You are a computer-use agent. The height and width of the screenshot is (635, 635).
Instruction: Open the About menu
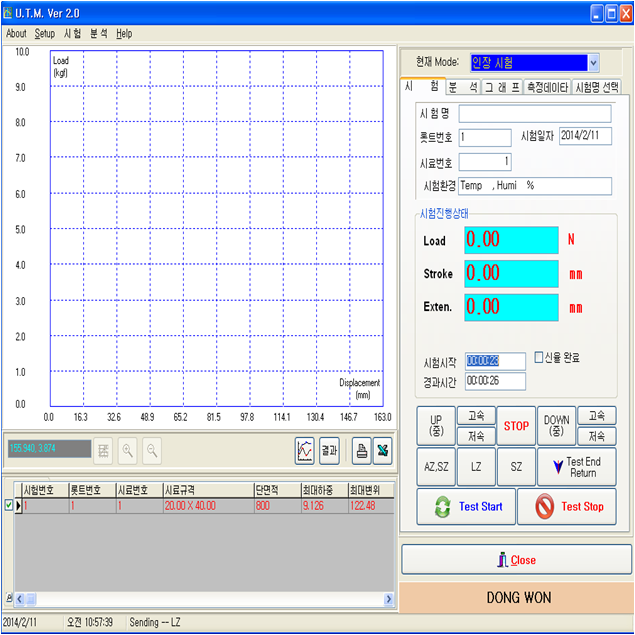click(x=16, y=34)
